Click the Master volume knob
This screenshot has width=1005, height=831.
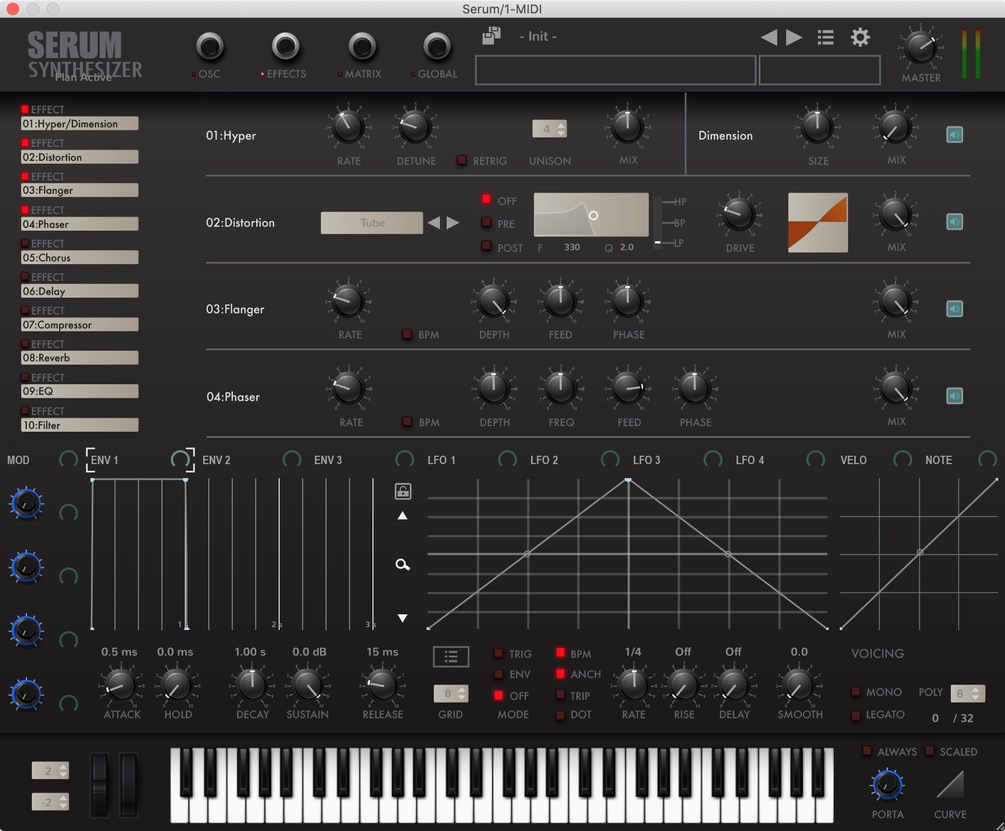pos(920,48)
